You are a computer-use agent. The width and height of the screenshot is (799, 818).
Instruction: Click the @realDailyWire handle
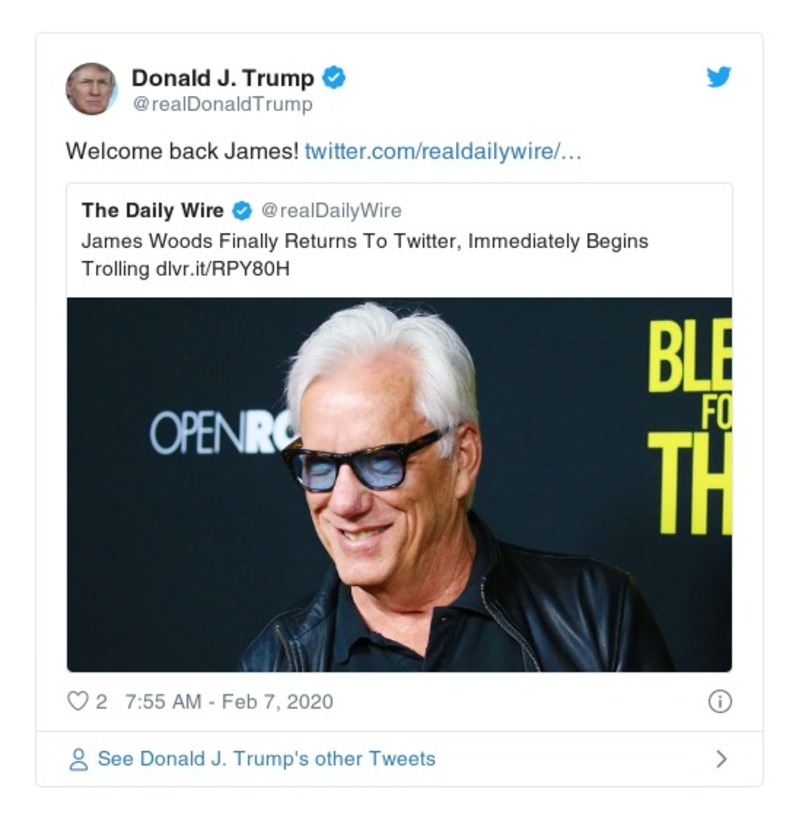coord(333,211)
